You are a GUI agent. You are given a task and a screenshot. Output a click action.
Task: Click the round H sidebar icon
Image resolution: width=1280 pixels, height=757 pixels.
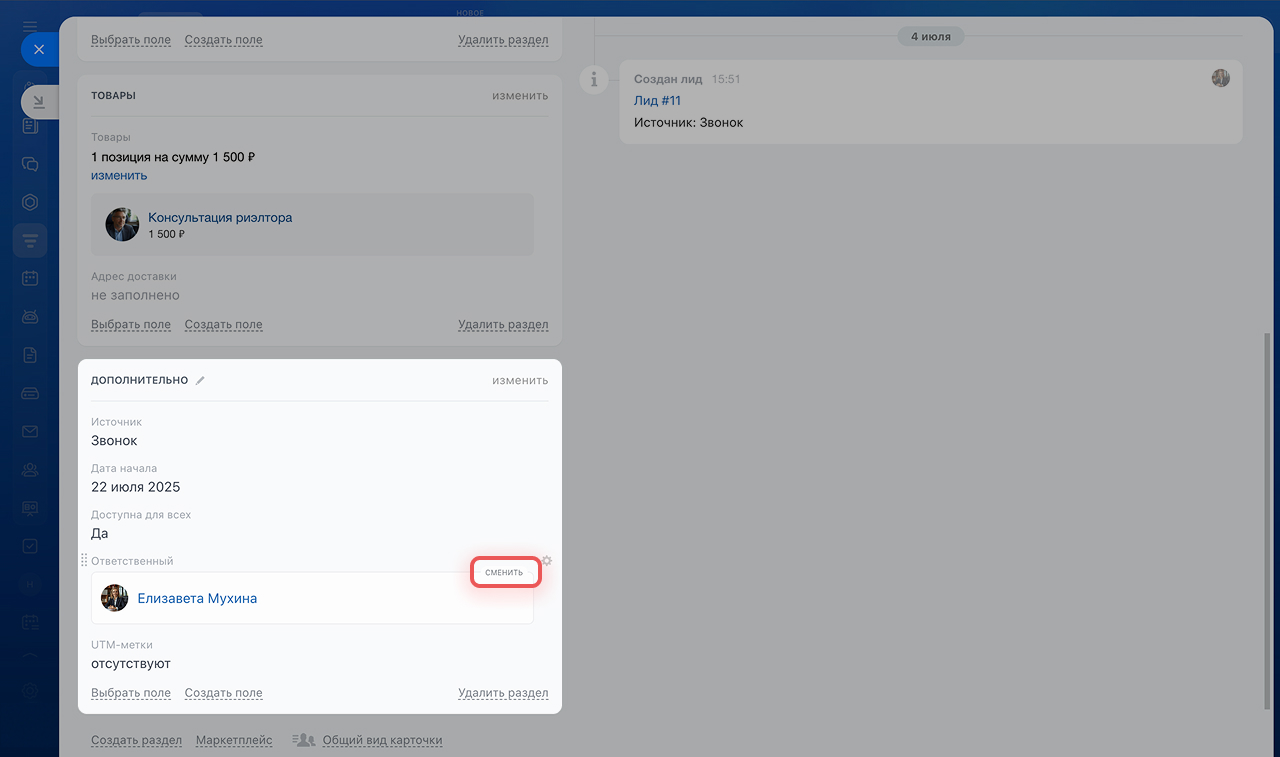(30, 584)
